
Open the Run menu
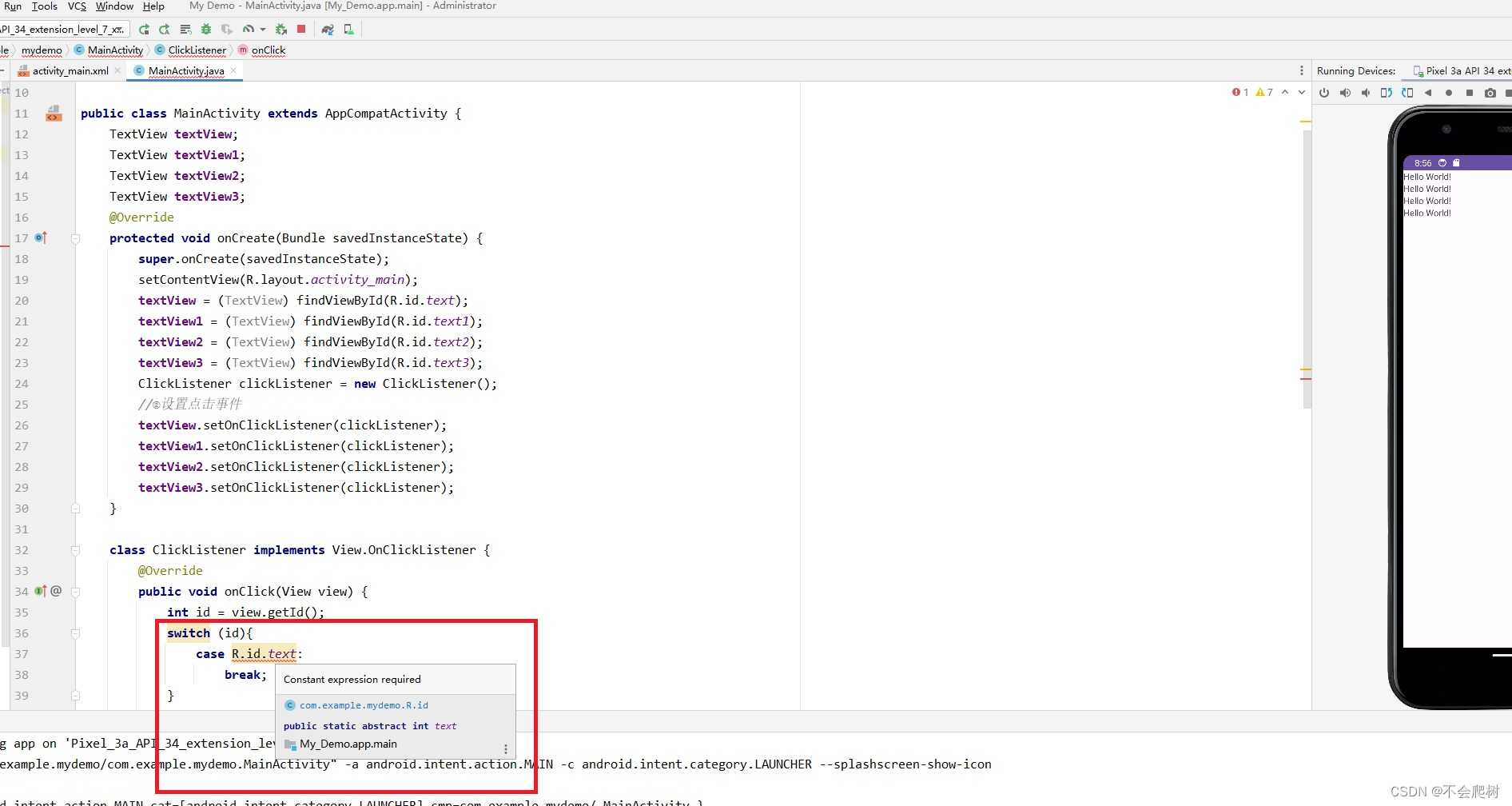tap(13, 6)
